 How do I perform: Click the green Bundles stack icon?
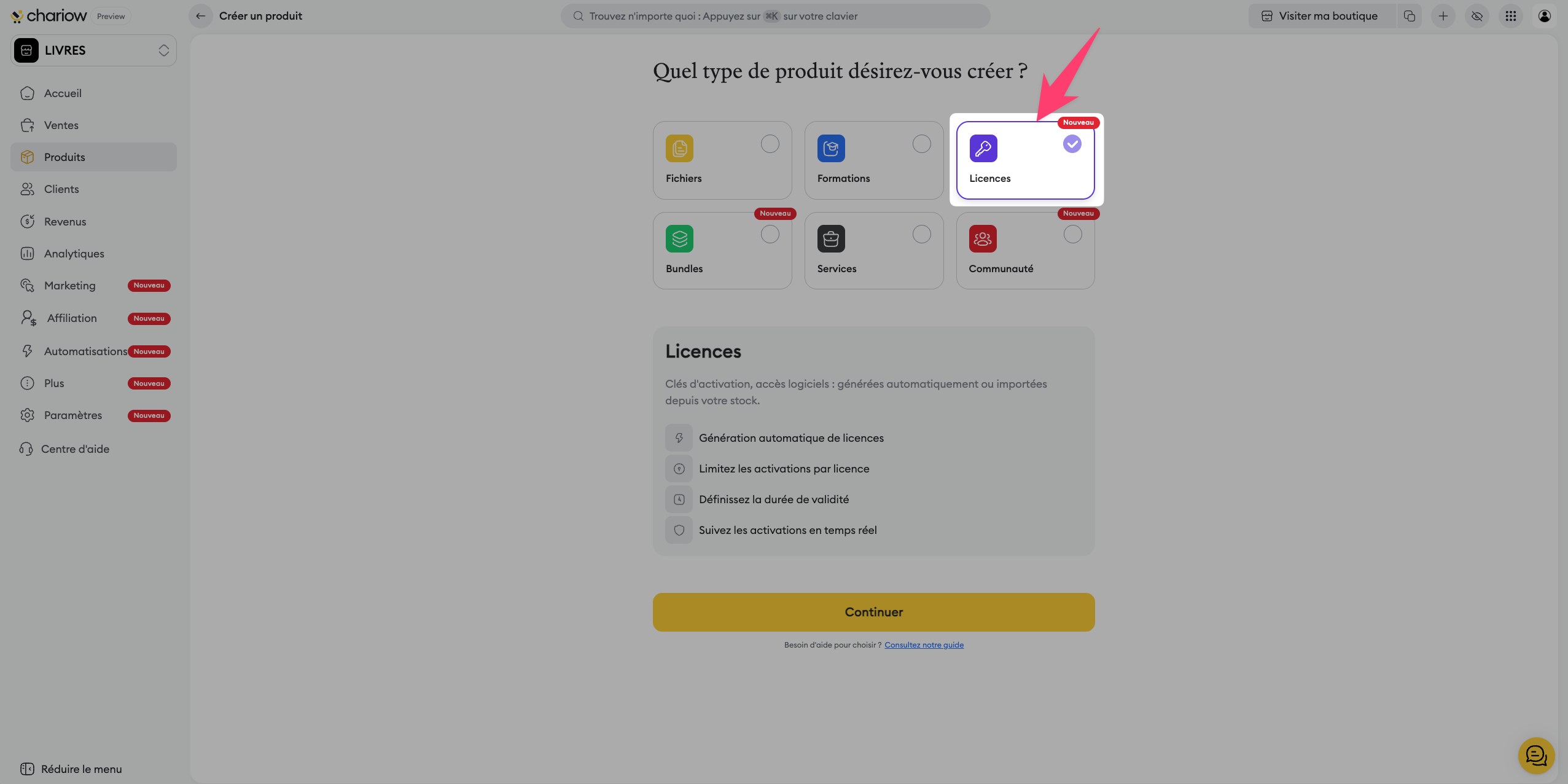(679, 238)
